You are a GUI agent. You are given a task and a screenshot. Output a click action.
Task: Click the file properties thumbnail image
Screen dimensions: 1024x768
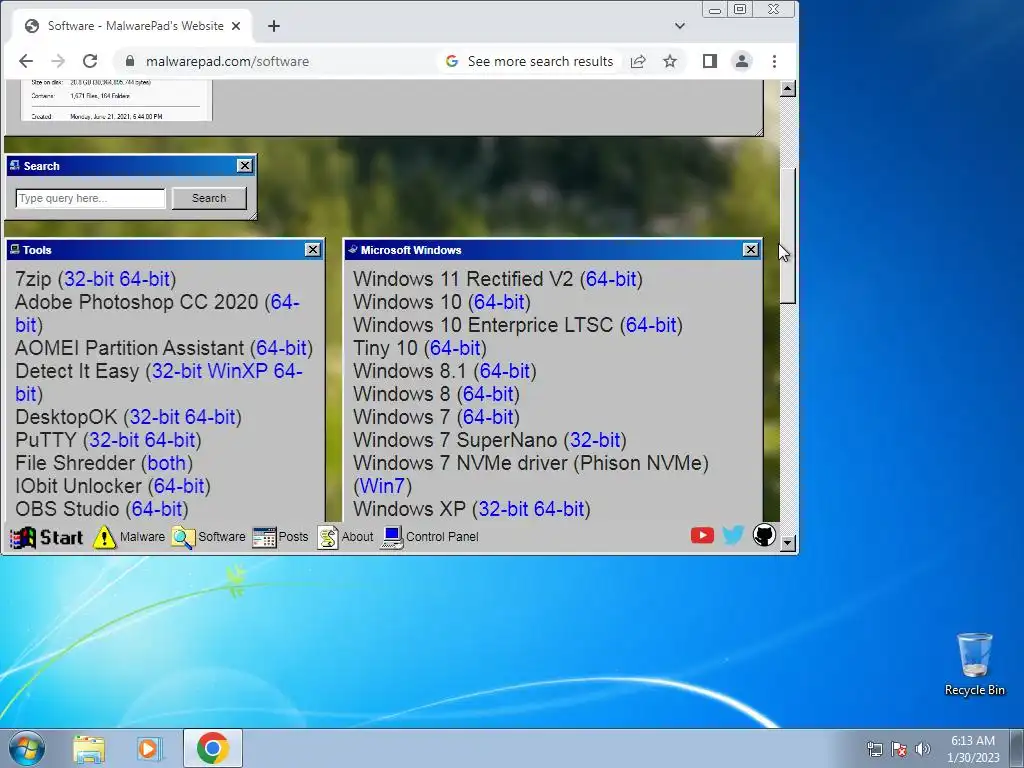pos(116,101)
